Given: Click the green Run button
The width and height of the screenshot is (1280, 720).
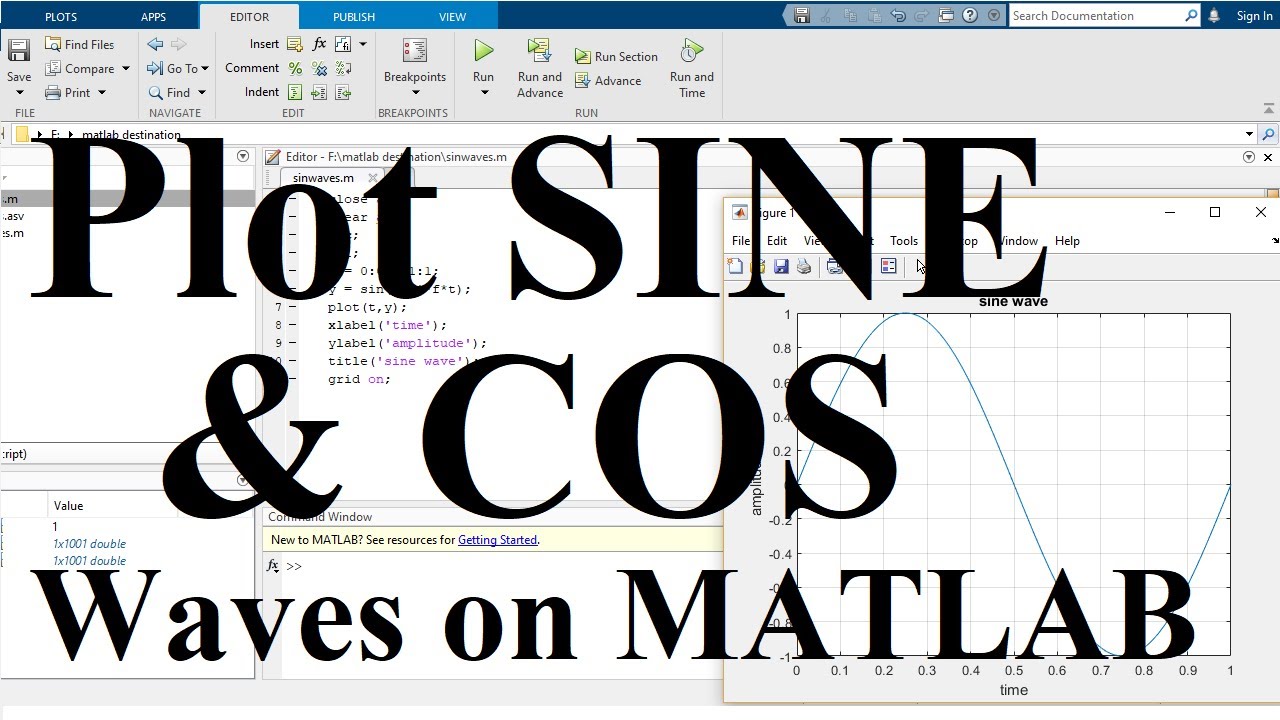Looking at the screenshot, I should (484, 51).
